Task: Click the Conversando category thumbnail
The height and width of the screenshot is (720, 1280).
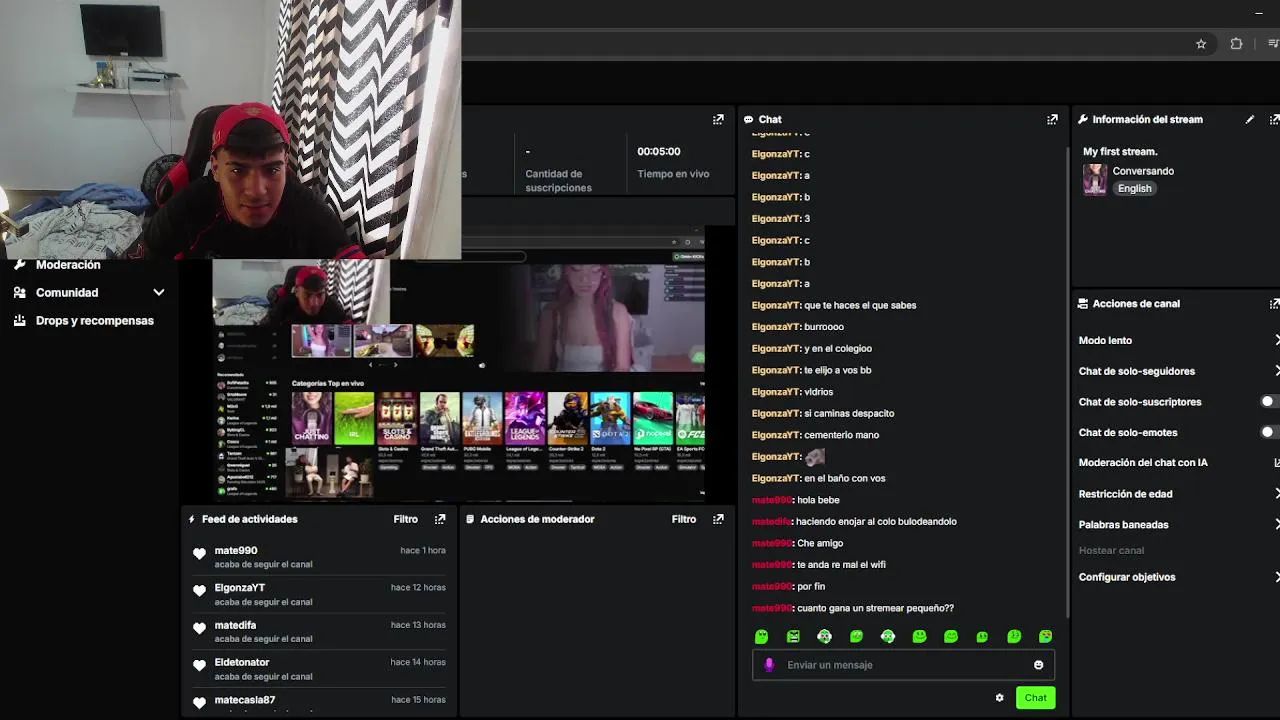Action: tap(1095, 180)
